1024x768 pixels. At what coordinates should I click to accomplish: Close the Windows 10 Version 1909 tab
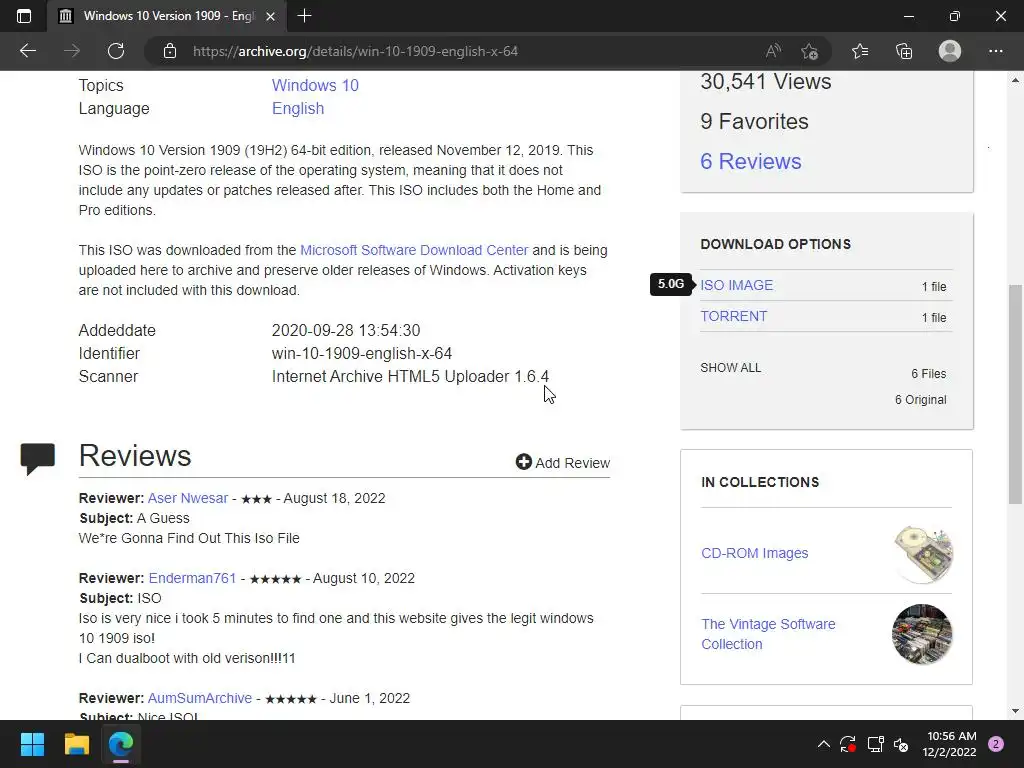coord(270,16)
